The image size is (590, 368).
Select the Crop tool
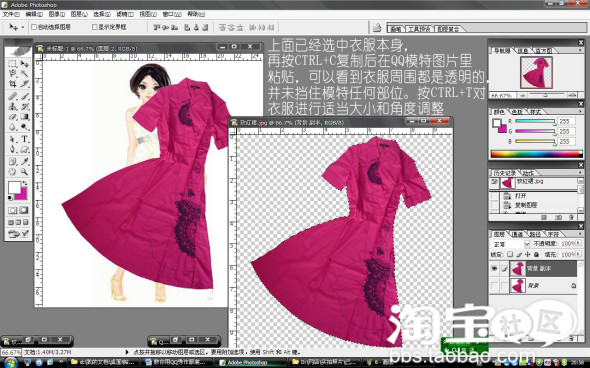click(x=13, y=84)
